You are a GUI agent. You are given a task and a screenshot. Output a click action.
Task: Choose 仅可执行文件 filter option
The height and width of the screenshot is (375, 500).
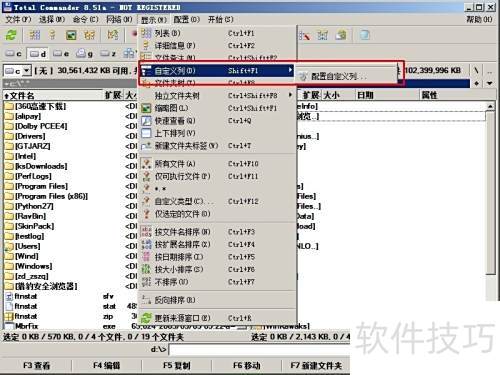tap(217, 176)
